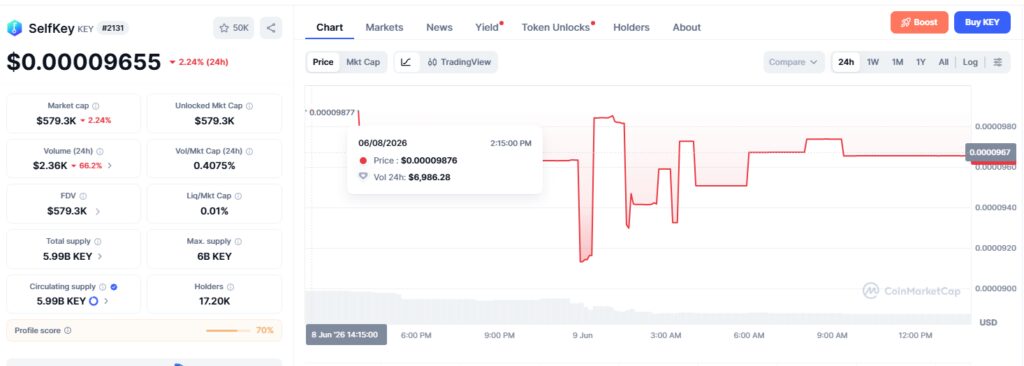Click the Boost button
Viewport: 1024px width, 366px height.
pyautogui.click(x=919, y=22)
